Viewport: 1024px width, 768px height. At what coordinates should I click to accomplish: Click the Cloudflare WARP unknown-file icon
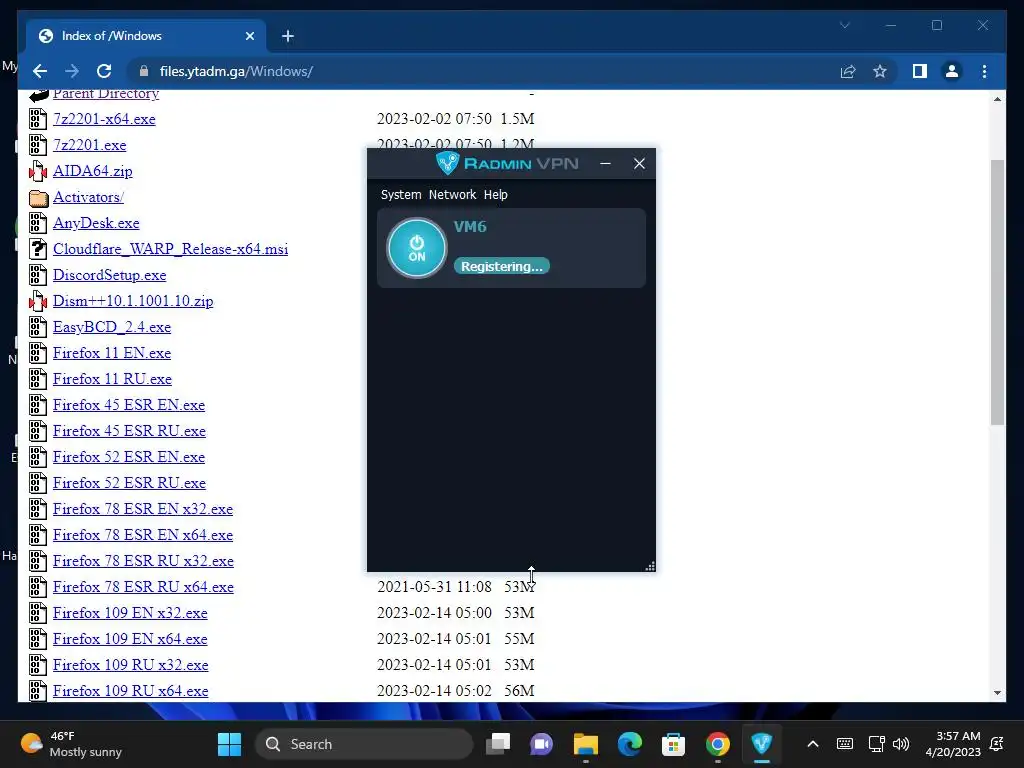(x=38, y=249)
